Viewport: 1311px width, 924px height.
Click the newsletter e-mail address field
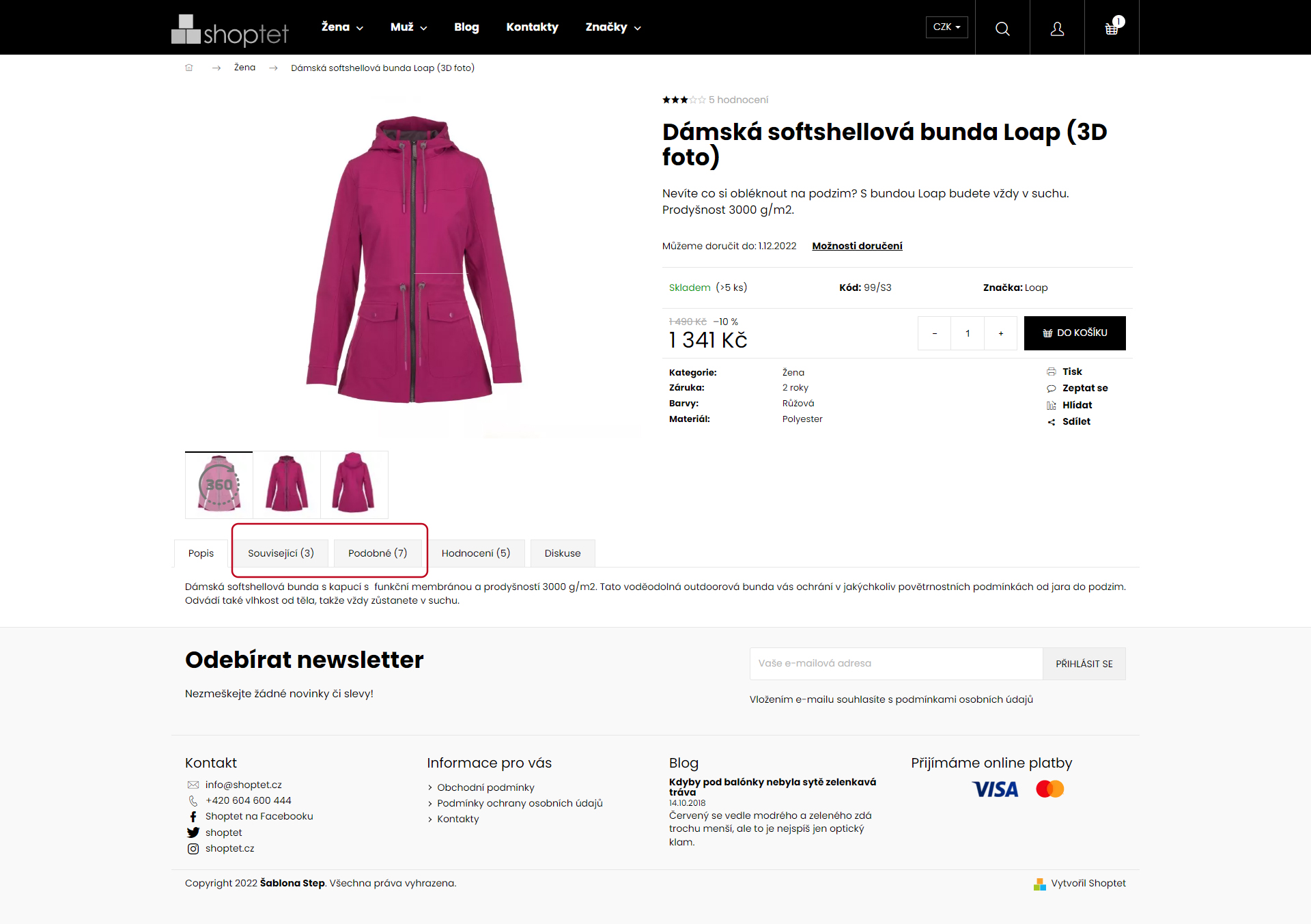[896, 664]
